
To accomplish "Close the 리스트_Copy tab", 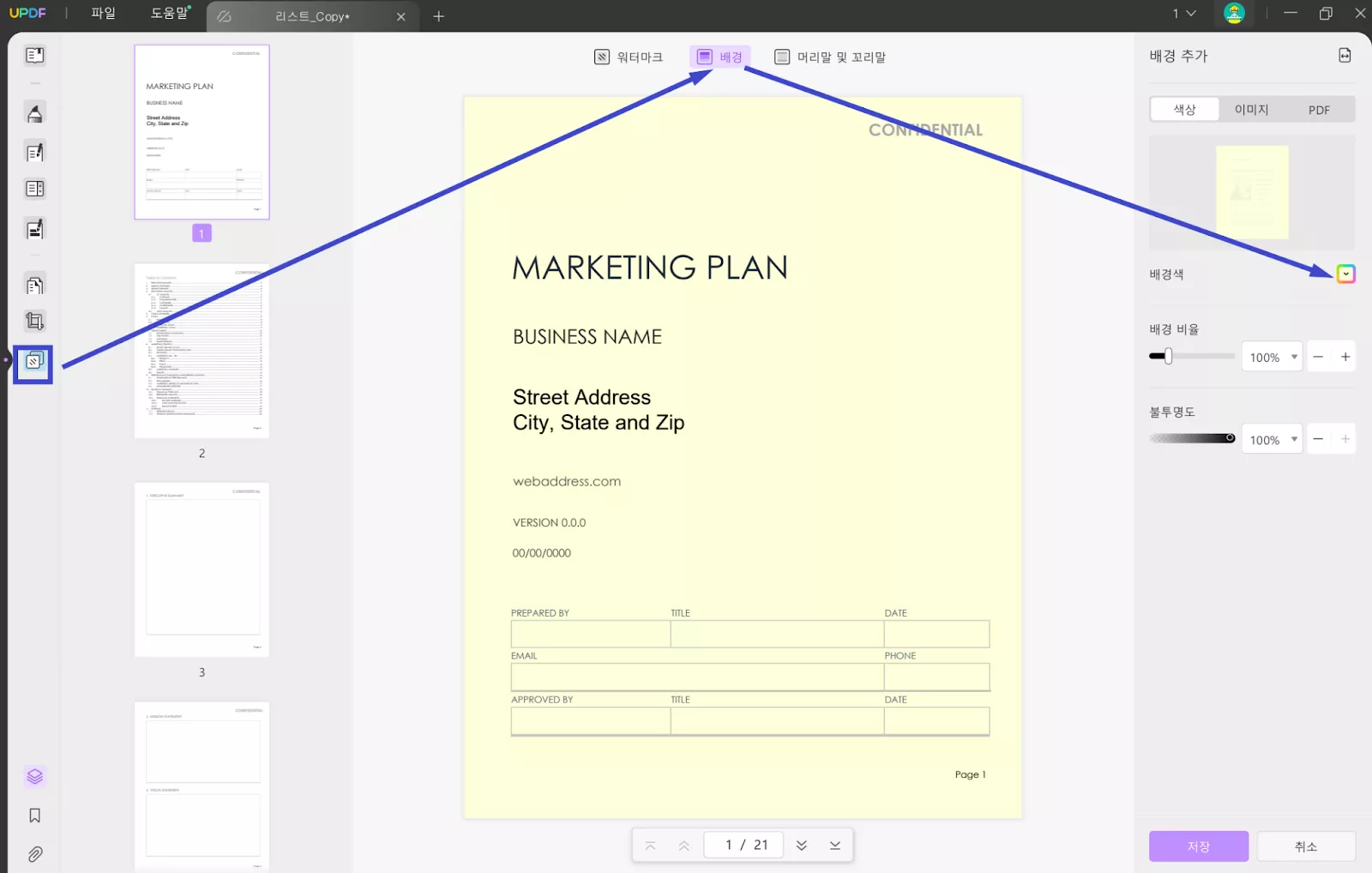I will coord(400,16).
